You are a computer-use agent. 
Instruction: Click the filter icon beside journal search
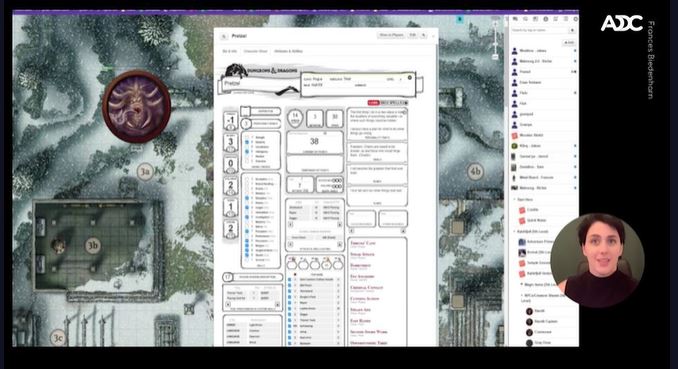pos(572,30)
